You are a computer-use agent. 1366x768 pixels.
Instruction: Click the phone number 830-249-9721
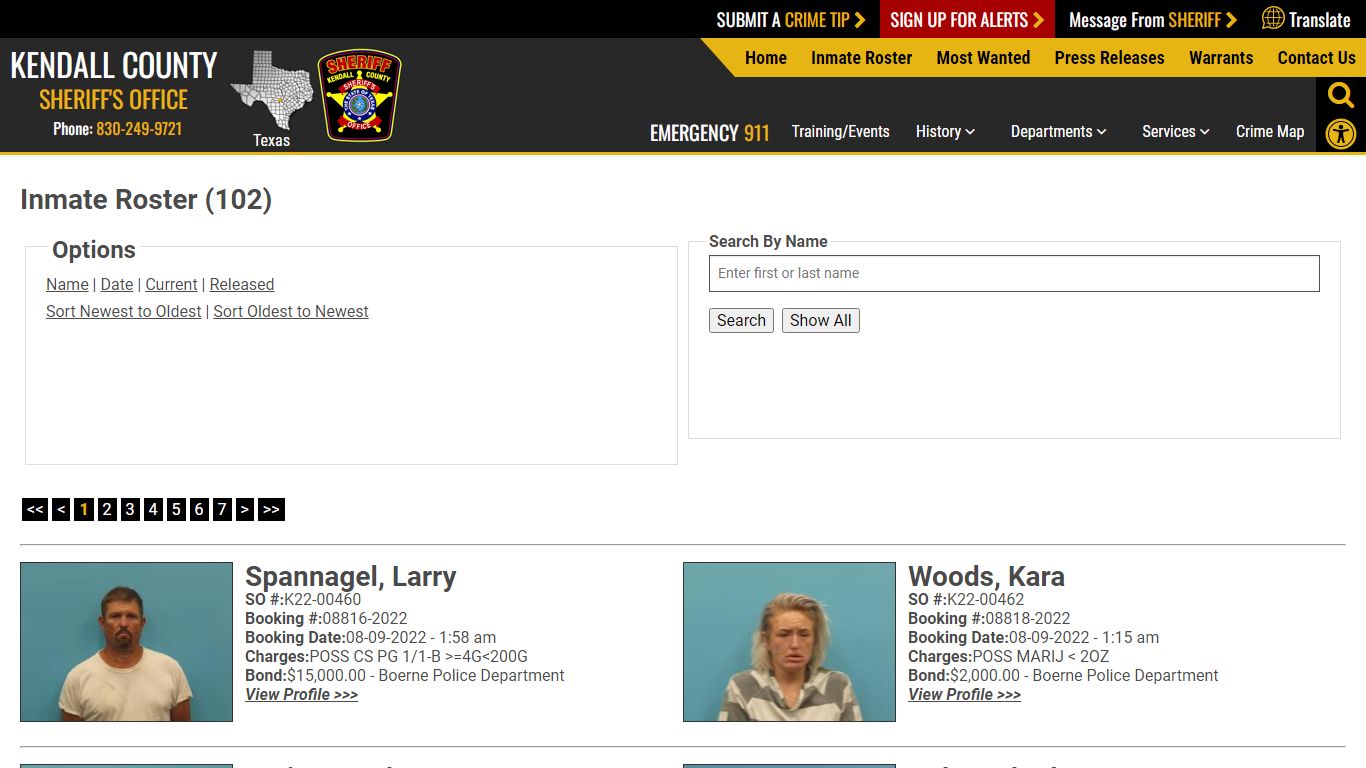[x=139, y=129]
